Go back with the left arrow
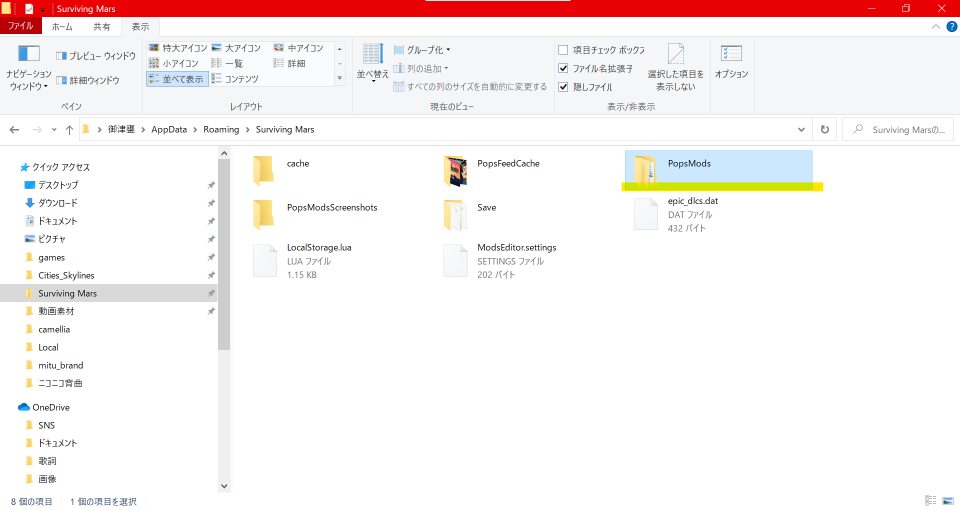Image resolution: width=960 pixels, height=510 pixels. point(15,130)
